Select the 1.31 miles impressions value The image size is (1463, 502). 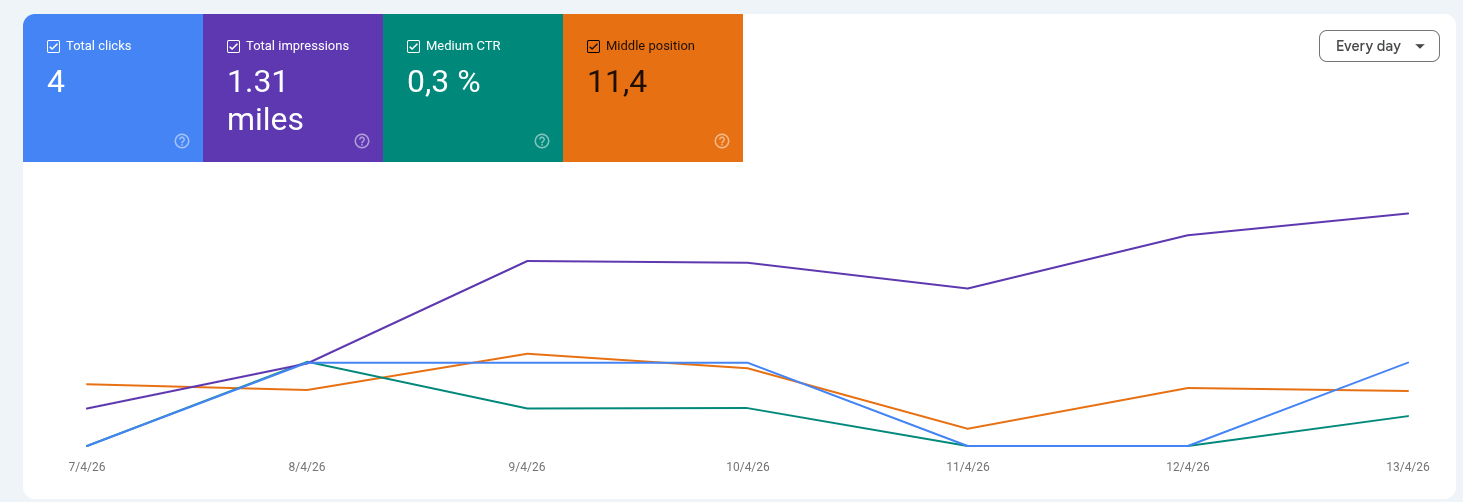265,100
